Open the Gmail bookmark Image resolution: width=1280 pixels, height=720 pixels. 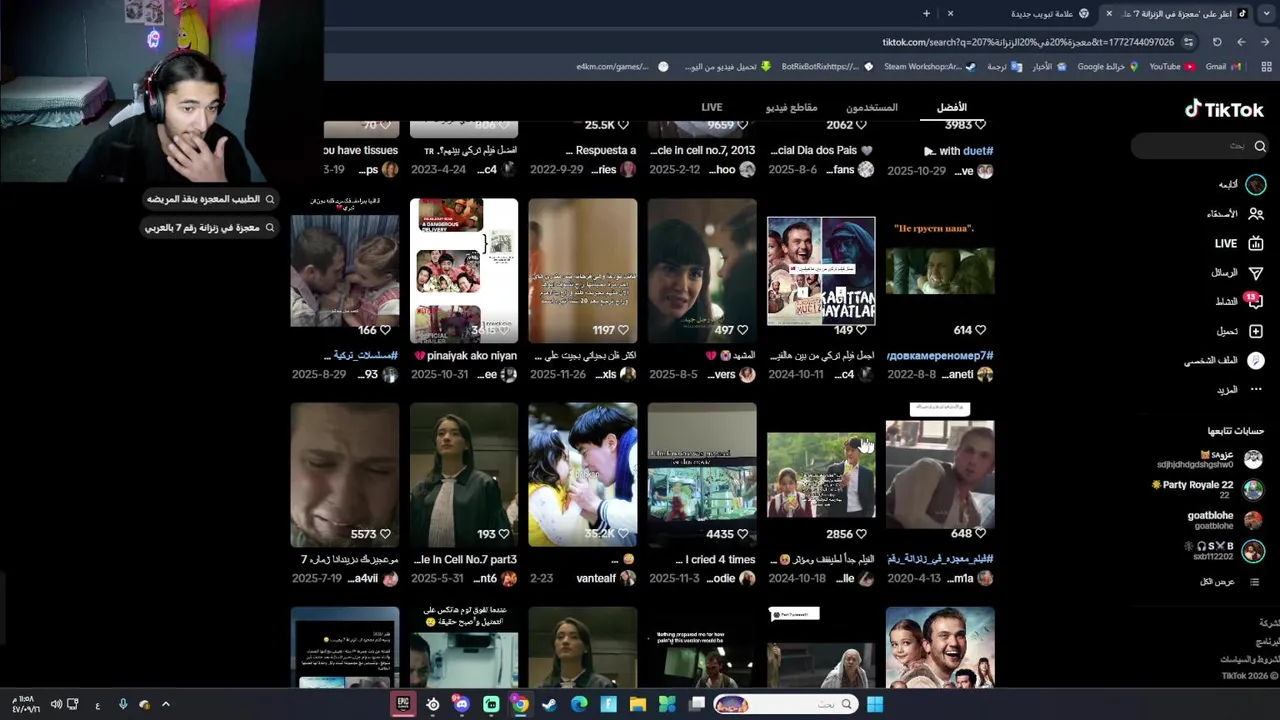pyautogui.click(x=1223, y=67)
